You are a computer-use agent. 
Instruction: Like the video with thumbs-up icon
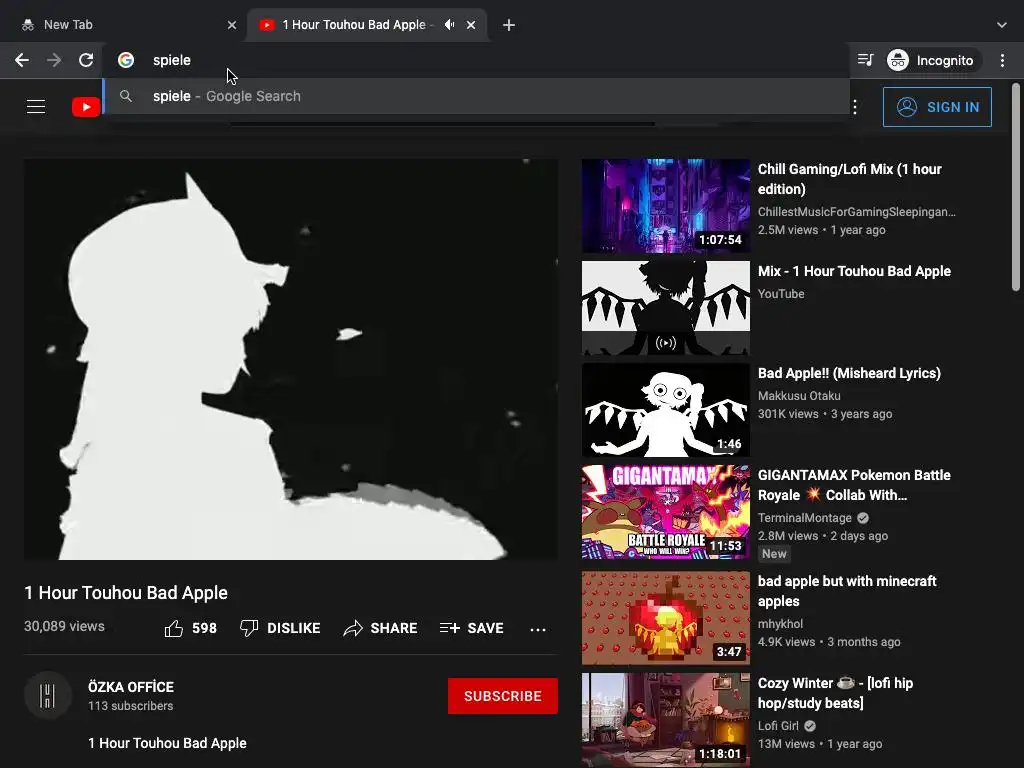(x=174, y=628)
